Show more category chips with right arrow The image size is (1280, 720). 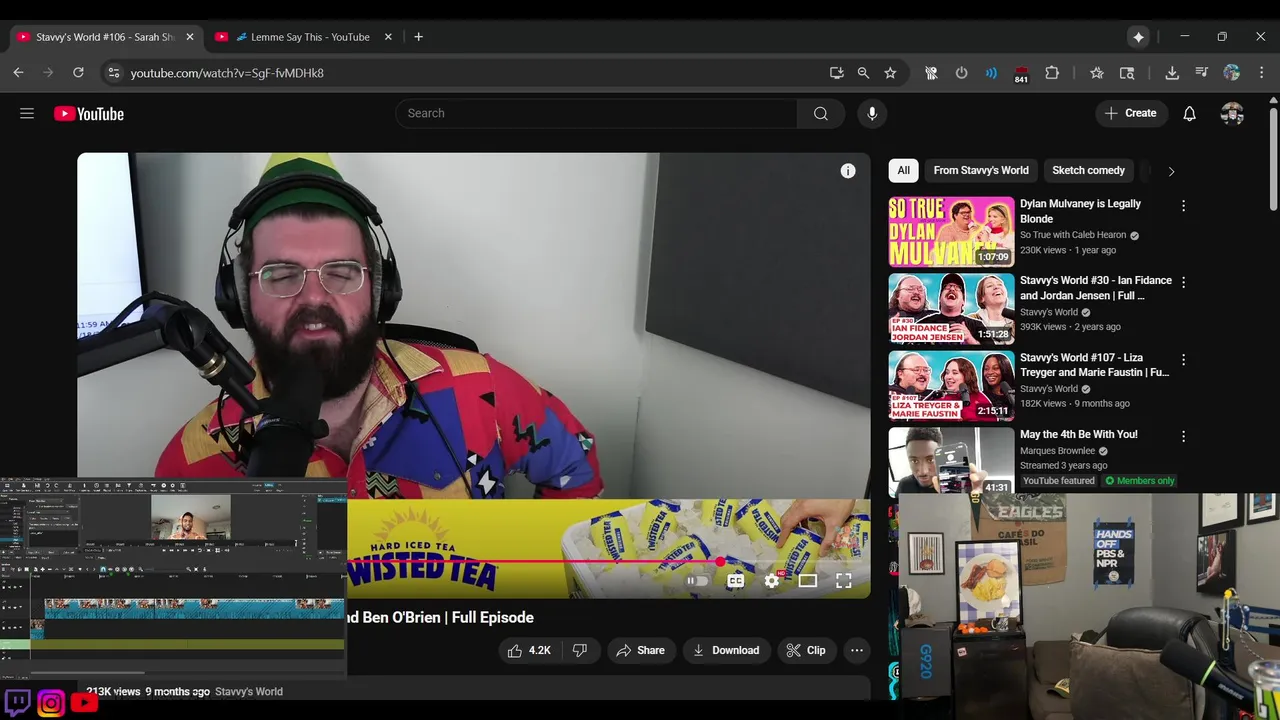[x=1171, y=171]
